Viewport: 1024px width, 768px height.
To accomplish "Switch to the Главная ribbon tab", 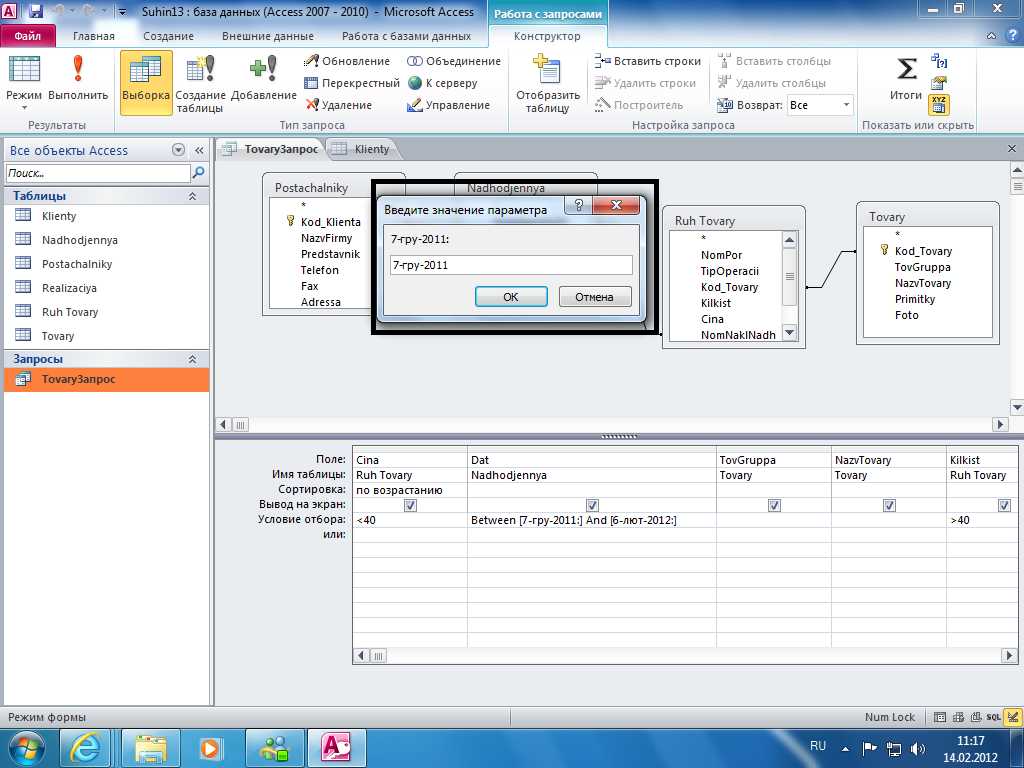I will click(94, 36).
